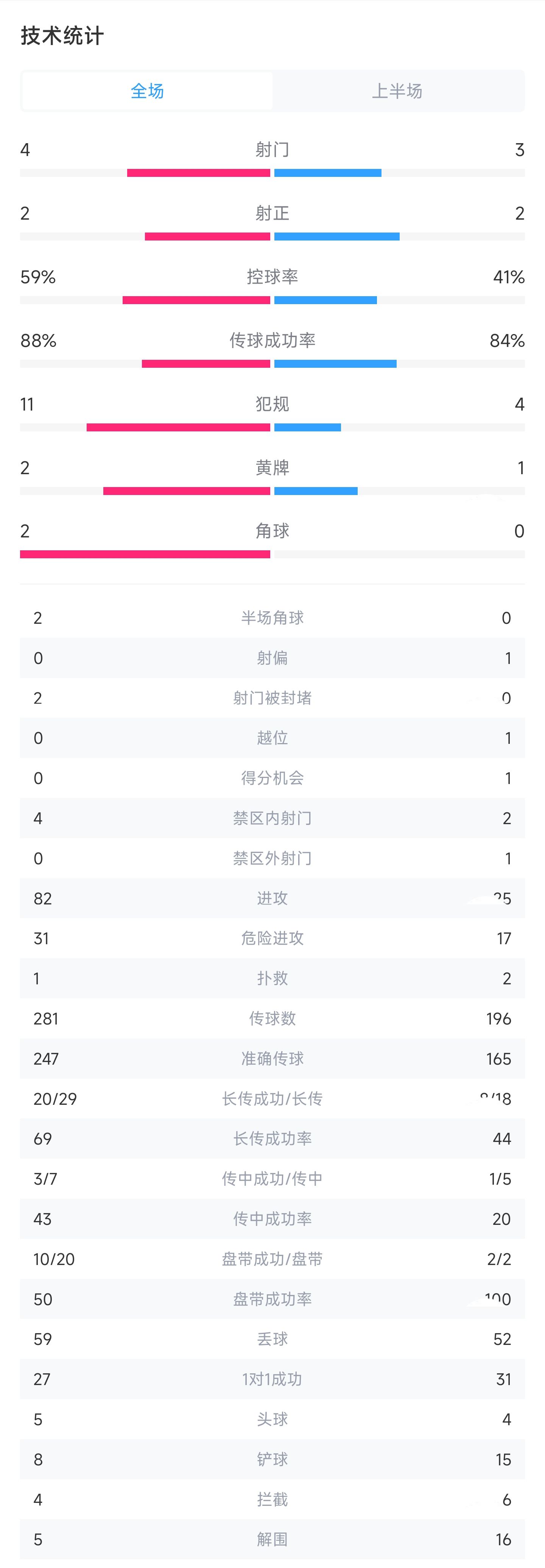This screenshot has width=545, height=1568.
Task: Tap the 1对1成功 row label
Action: 272,1379
